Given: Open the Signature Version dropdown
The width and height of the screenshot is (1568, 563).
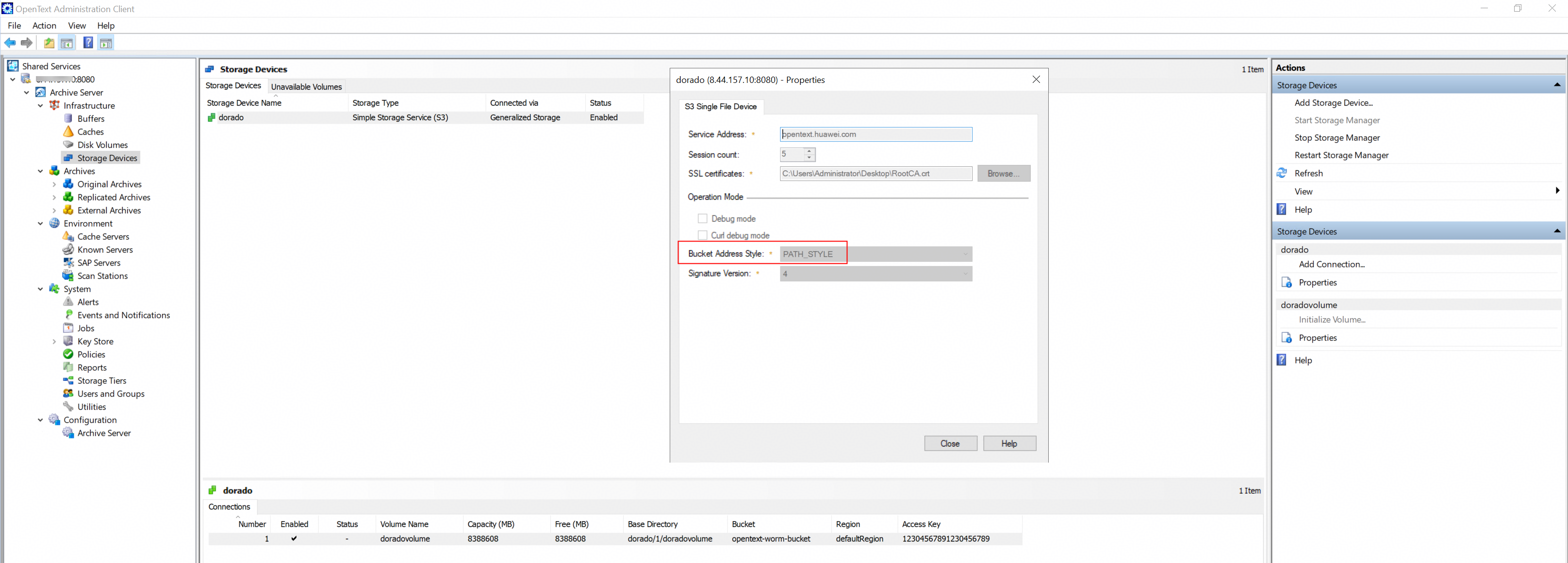Looking at the screenshot, I should click(876, 273).
